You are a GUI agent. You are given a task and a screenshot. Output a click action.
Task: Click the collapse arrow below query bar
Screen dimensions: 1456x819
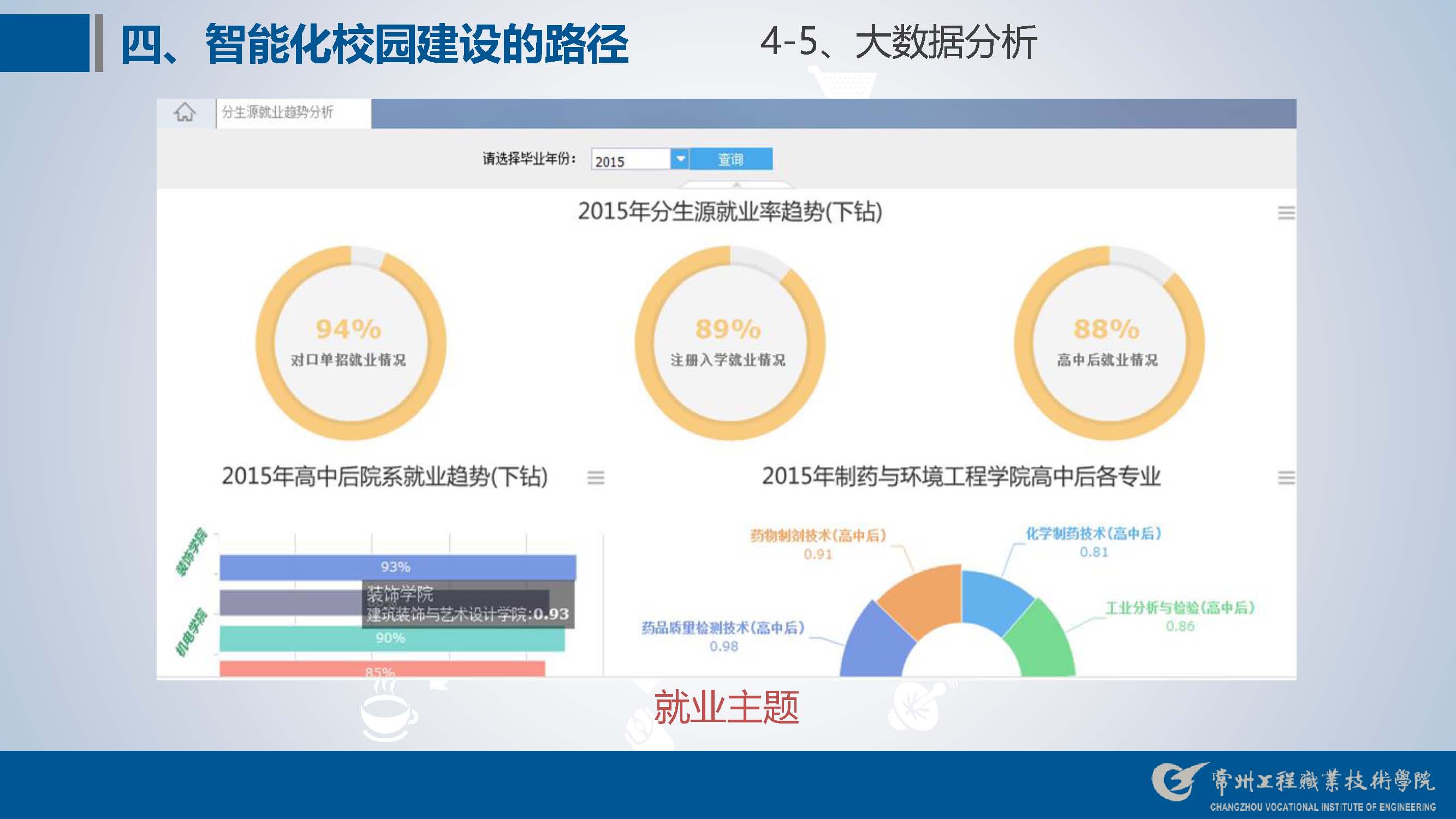click(736, 184)
